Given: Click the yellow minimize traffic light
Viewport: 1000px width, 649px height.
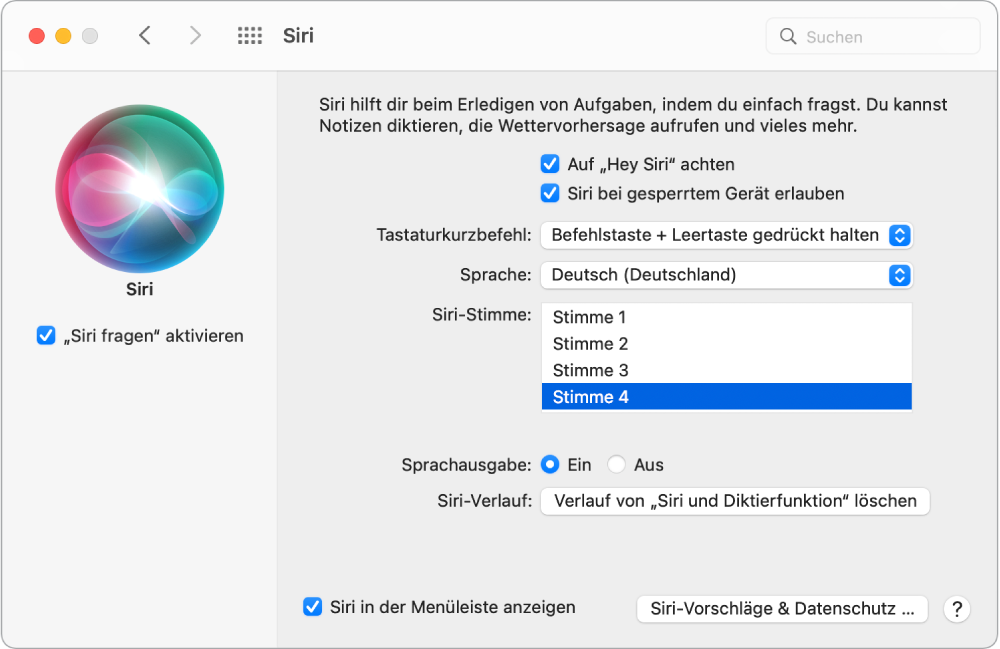Looking at the screenshot, I should click(x=63, y=34).
